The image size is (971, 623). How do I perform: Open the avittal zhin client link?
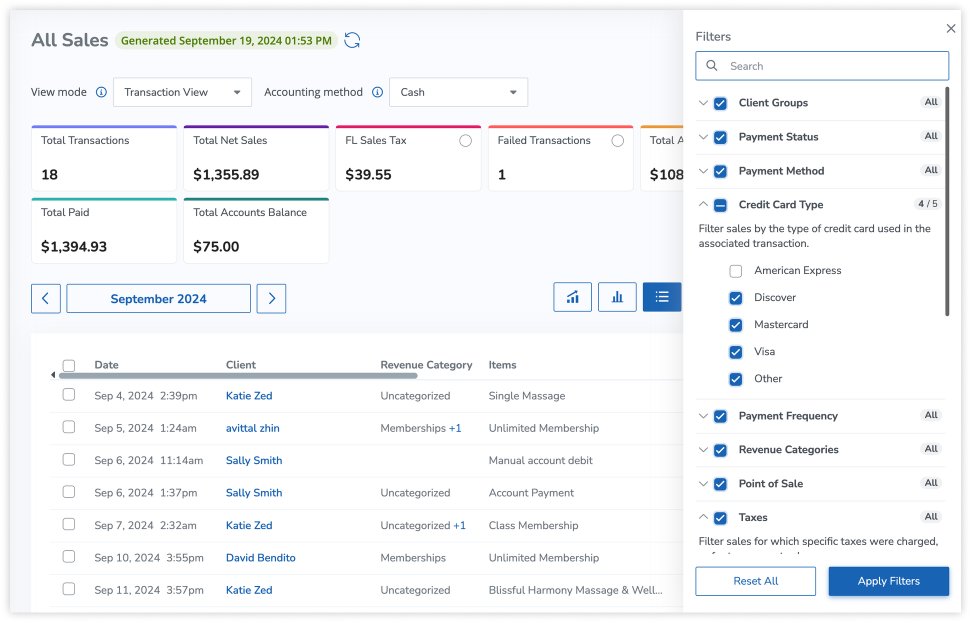(x=253, y=428)
